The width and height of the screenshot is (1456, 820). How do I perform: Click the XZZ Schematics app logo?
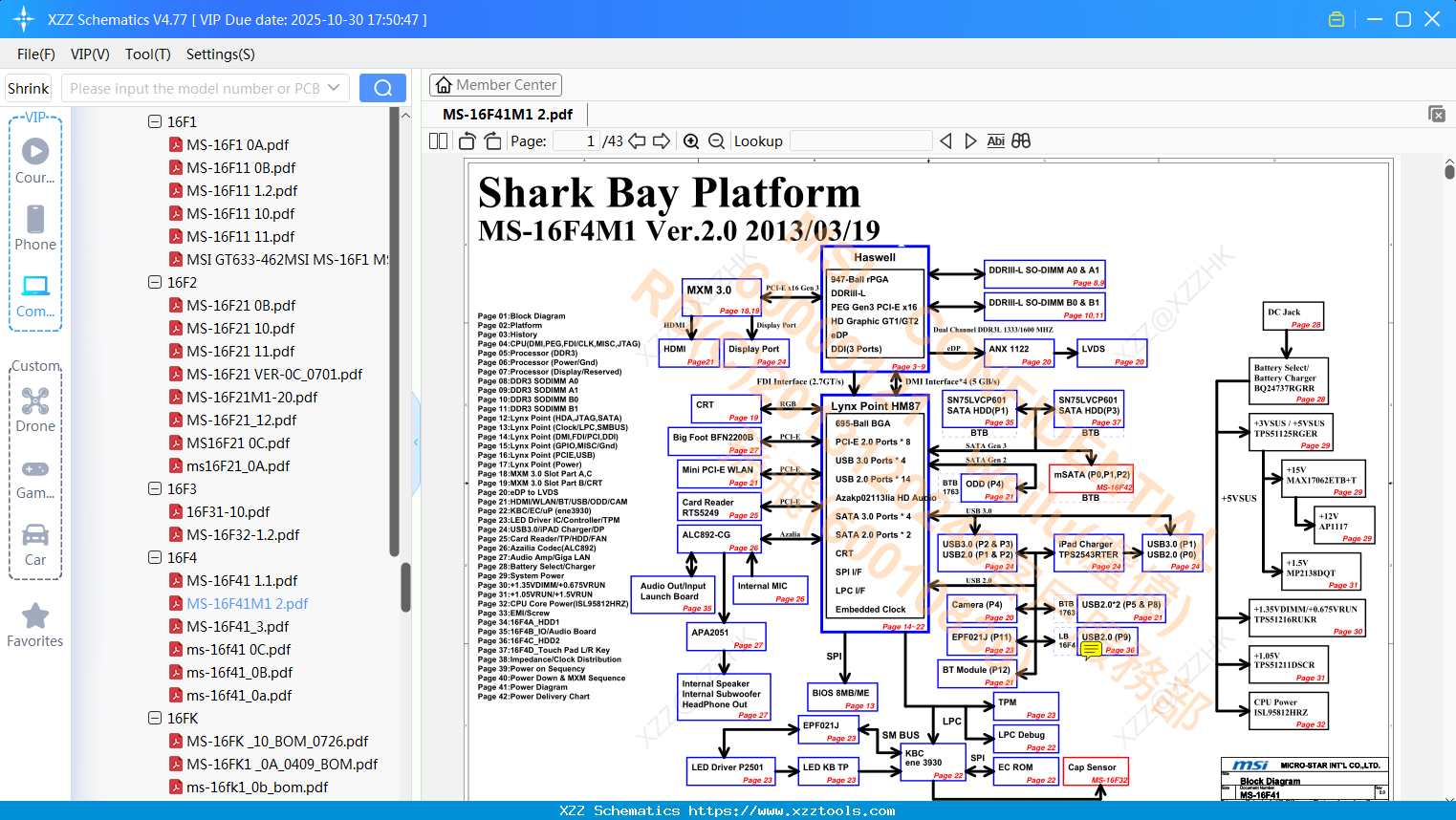coord(24,19)
